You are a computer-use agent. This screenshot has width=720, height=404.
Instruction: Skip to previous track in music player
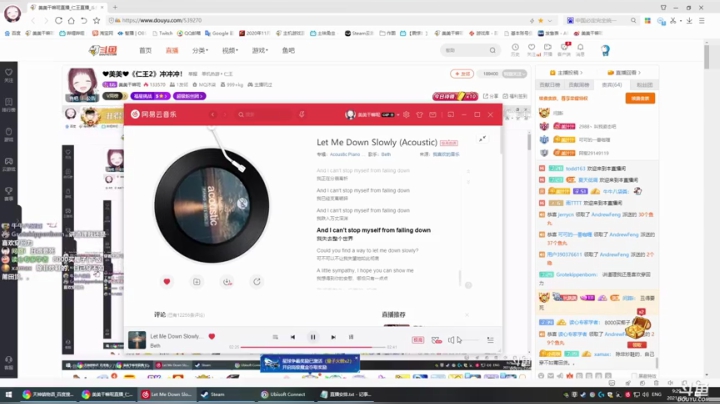(292, 337)
